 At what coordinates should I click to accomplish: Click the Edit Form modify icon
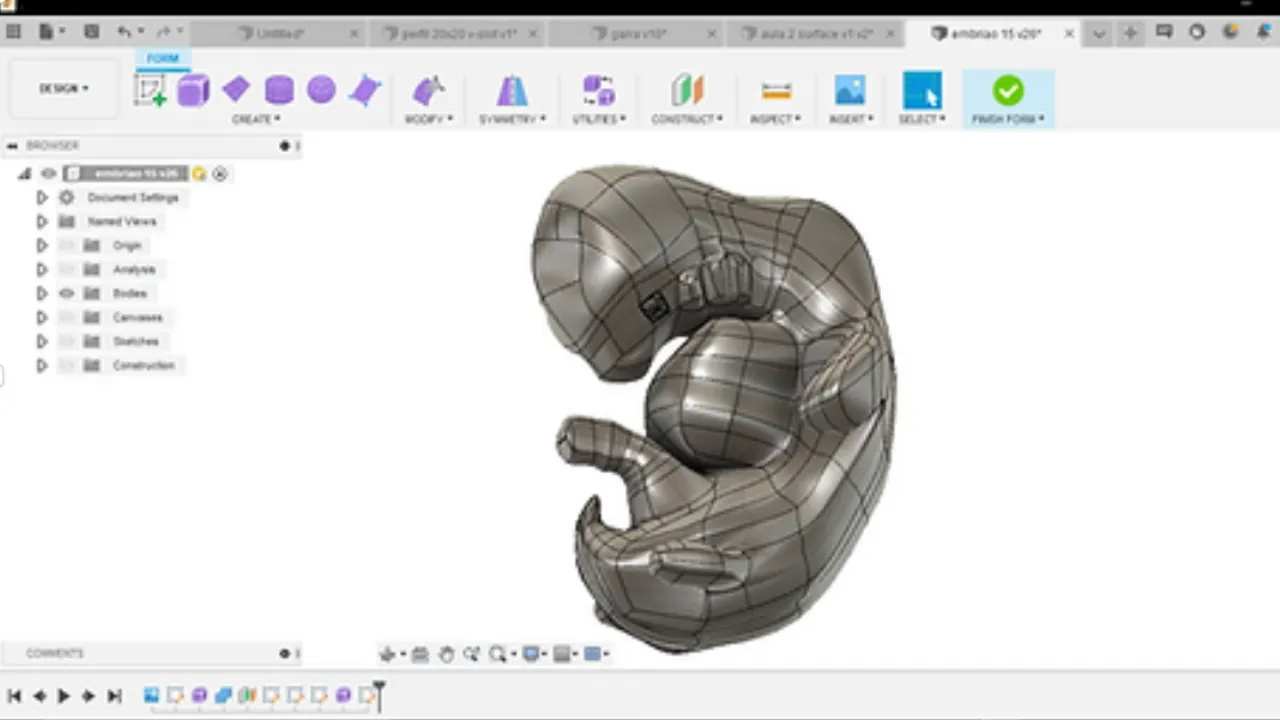tap(428, 91)
